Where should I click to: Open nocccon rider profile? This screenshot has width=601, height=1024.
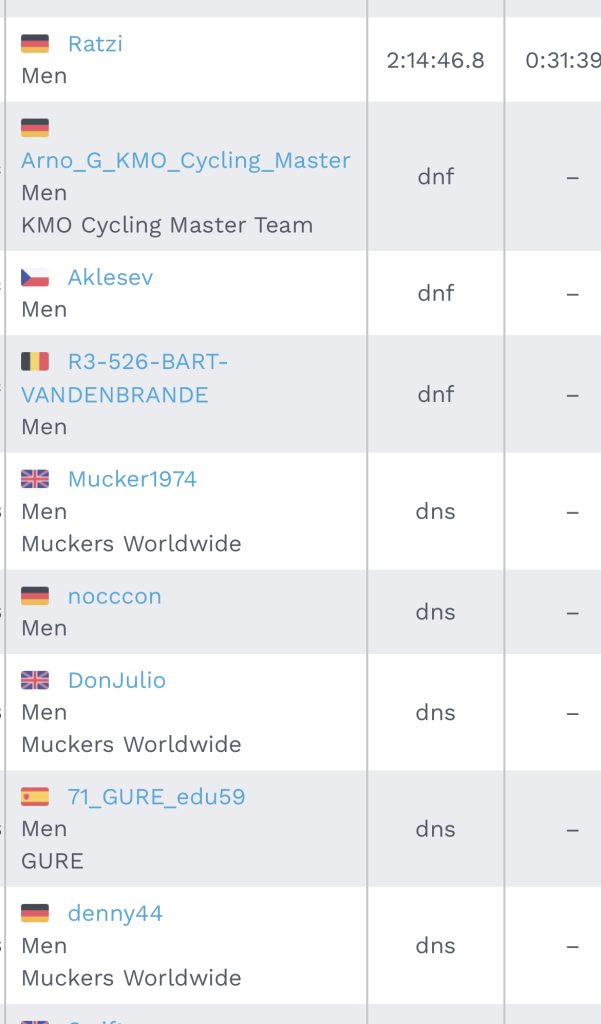[114, 596]
